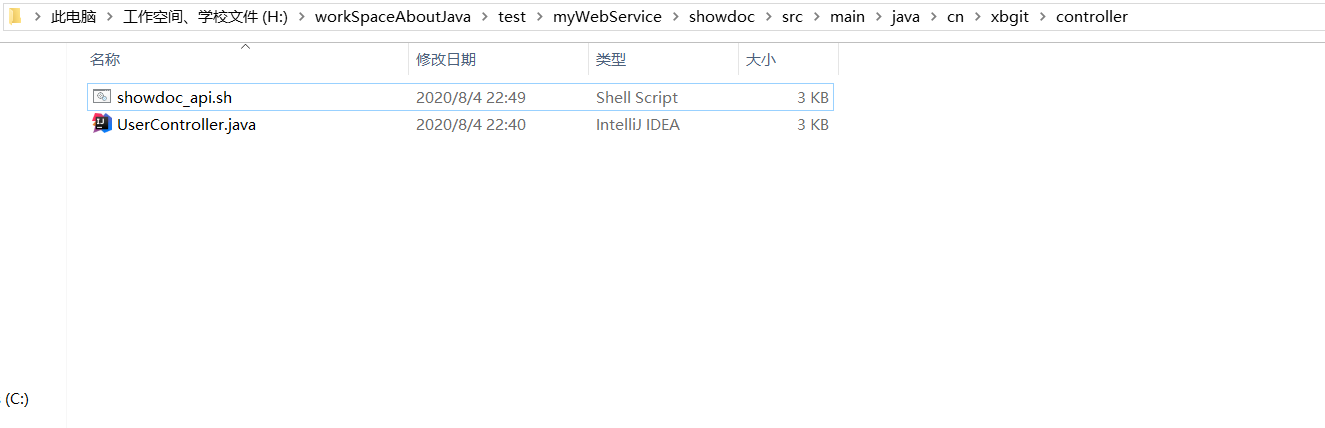Sort files by the 类型 column header
The width and height of the screenshot is (1325, 428).
(611, 60)
